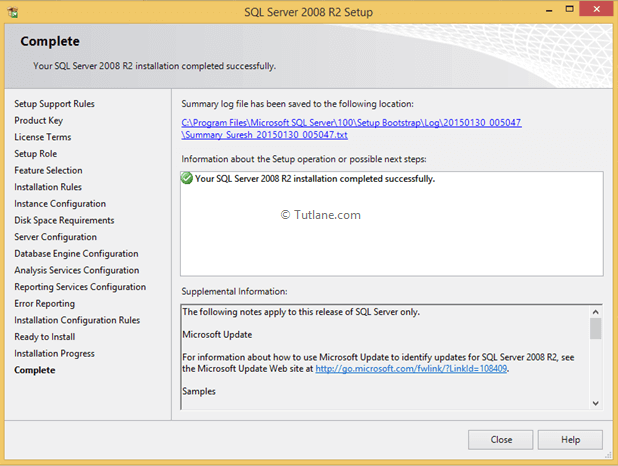Select the Disk Space Requirements step

64,220
